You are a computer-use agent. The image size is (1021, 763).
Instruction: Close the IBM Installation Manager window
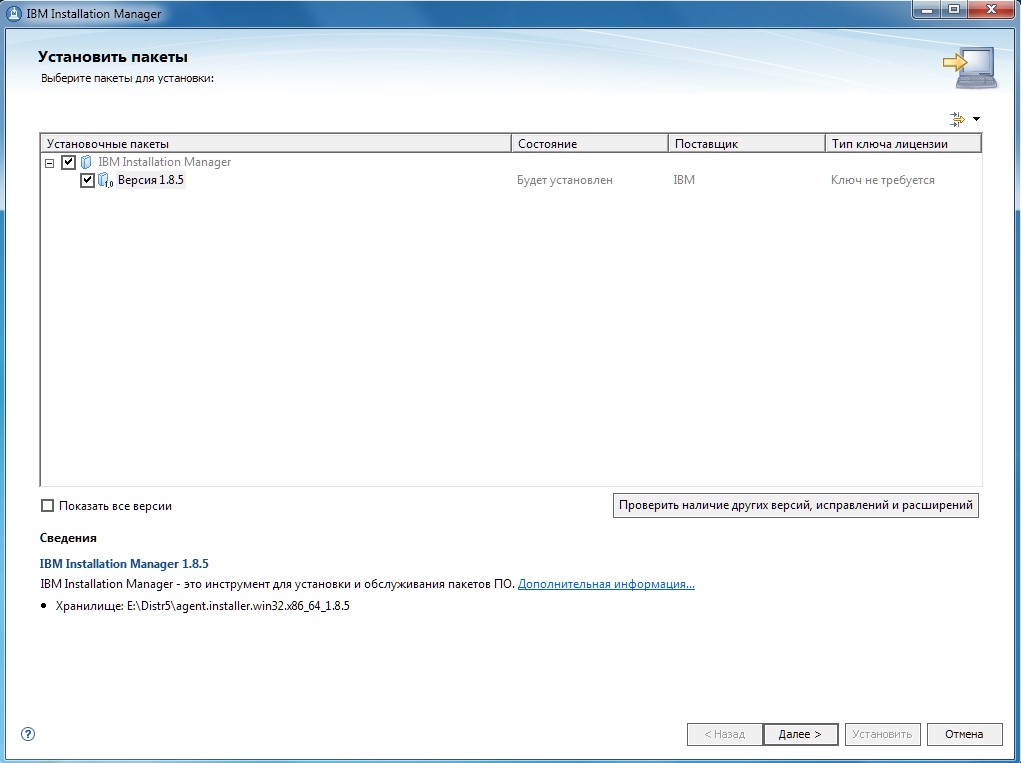(x=992, y=9)
